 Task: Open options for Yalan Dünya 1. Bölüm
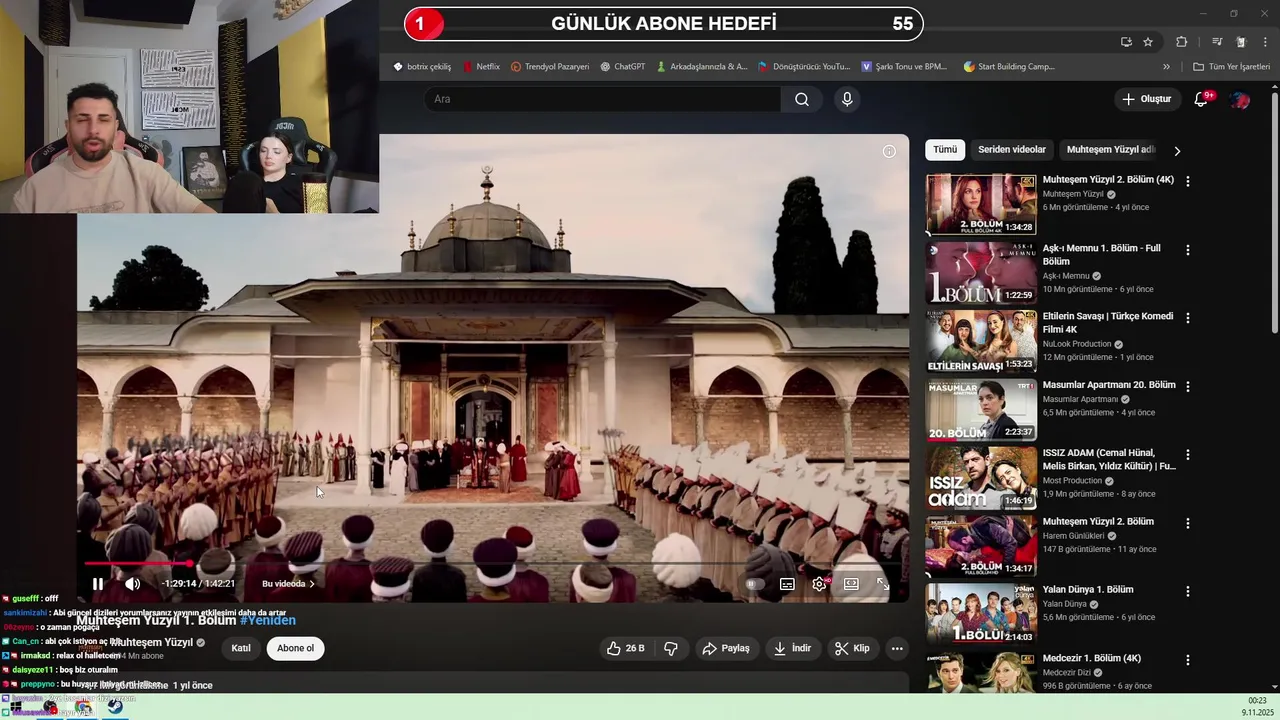pos(1188,591)
